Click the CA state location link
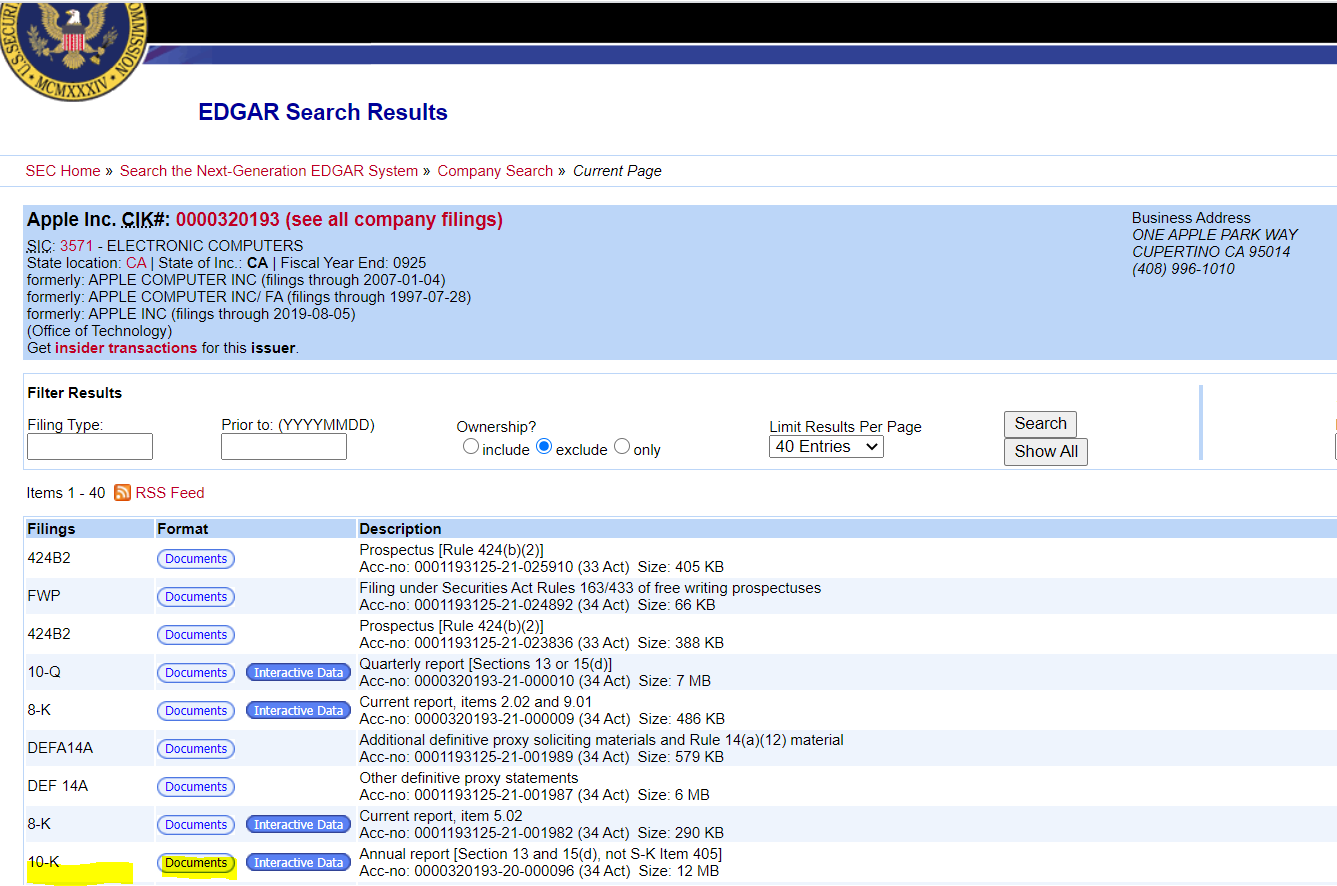This screenshot has width=1337, height=886. point(136,263)
